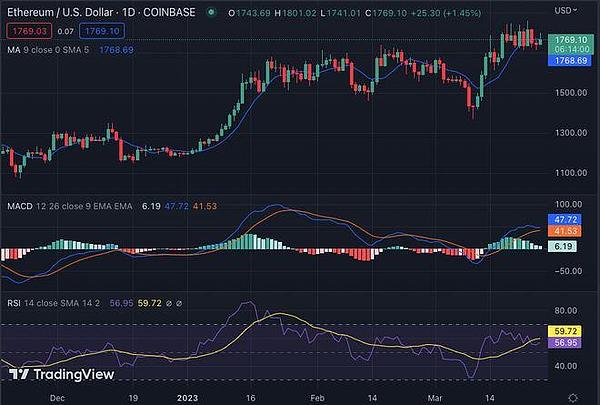600x405 pixels.
Task: Click the first RSI legend empty-value circle icon
Action: pyautogui.click(x=169, y=304)
